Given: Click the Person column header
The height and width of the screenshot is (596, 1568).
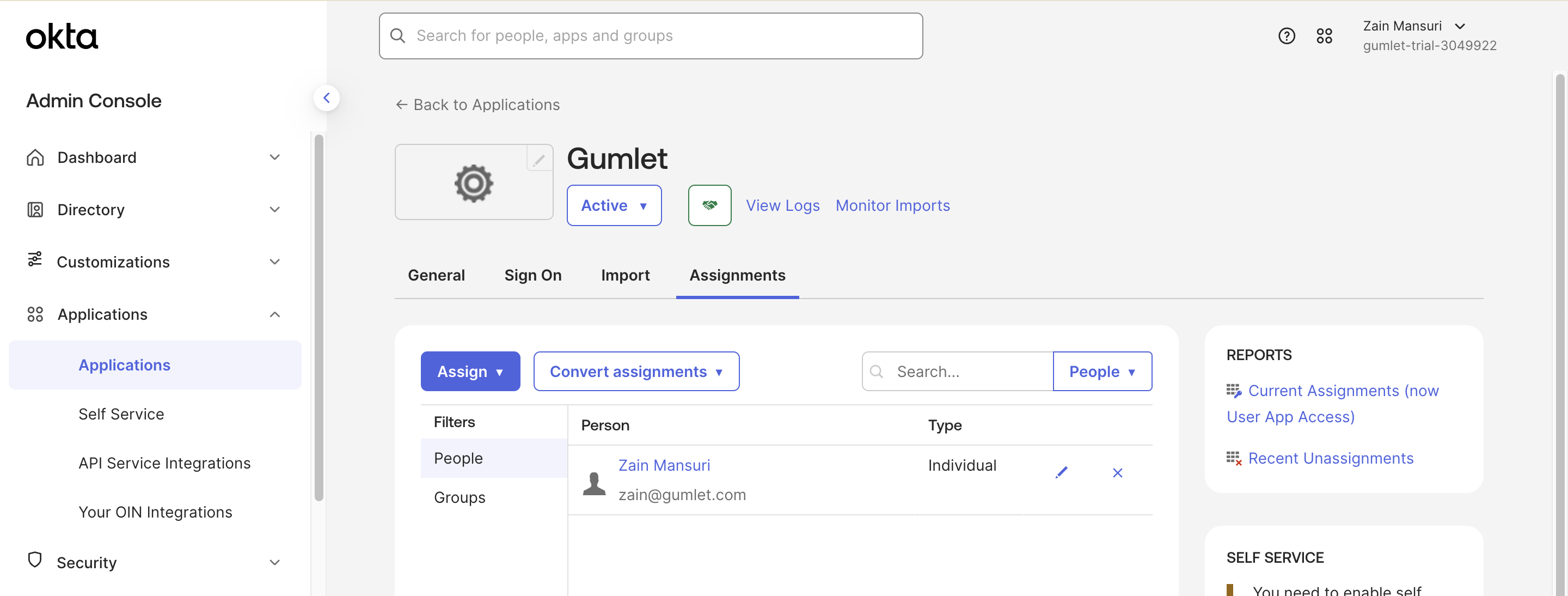Looking at the screenshot, I should [605, 425].
